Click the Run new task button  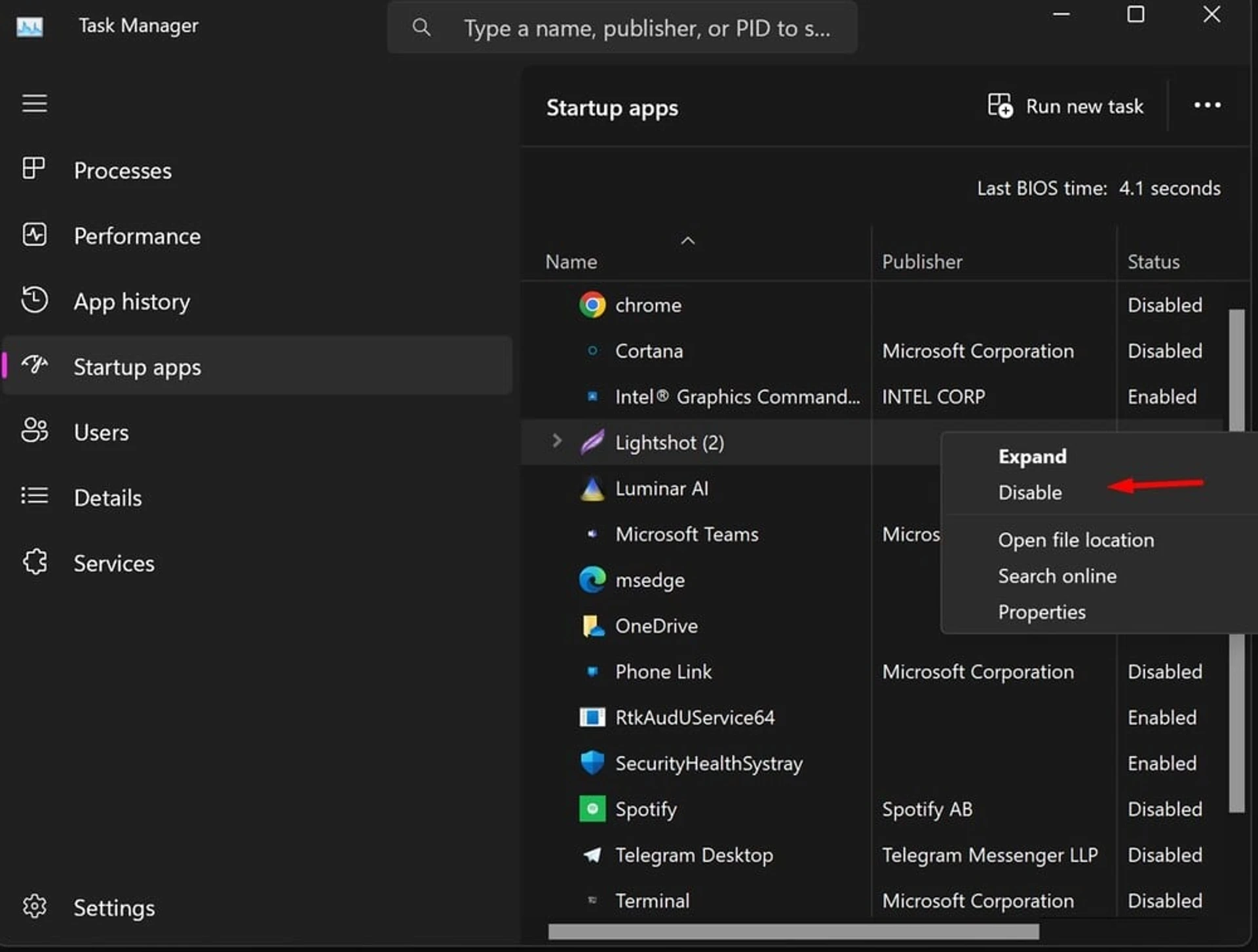pos(1065,106)
